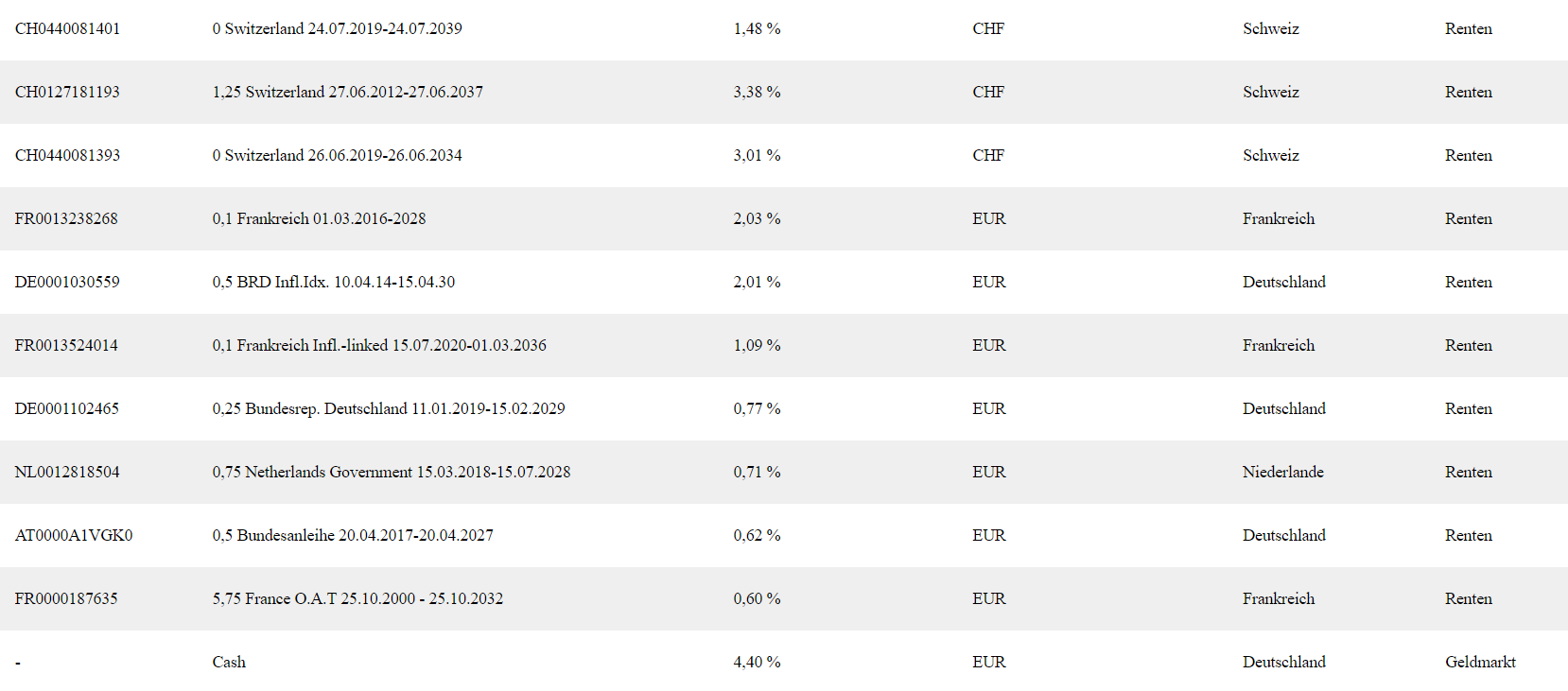Click the 0,77 % weighting value
The image size is (1568, 691).
coord(757,409)
